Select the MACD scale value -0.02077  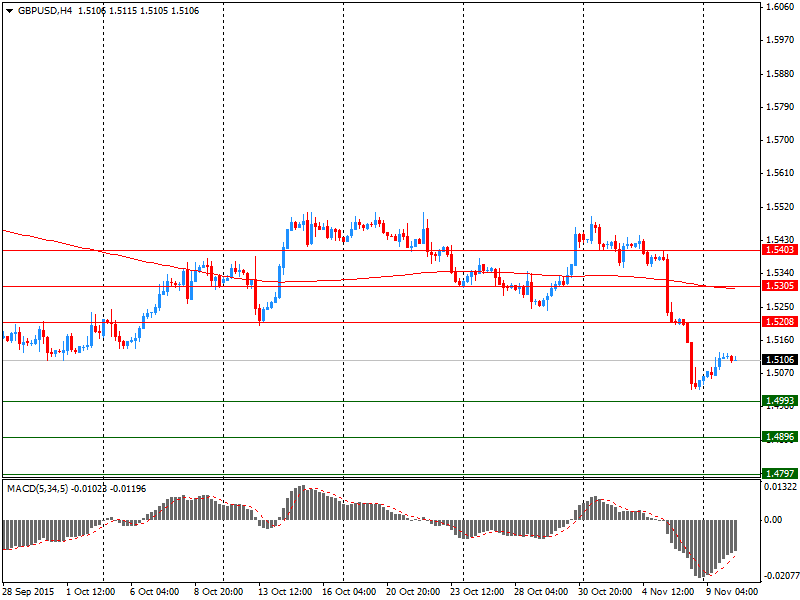pos(780,576)
